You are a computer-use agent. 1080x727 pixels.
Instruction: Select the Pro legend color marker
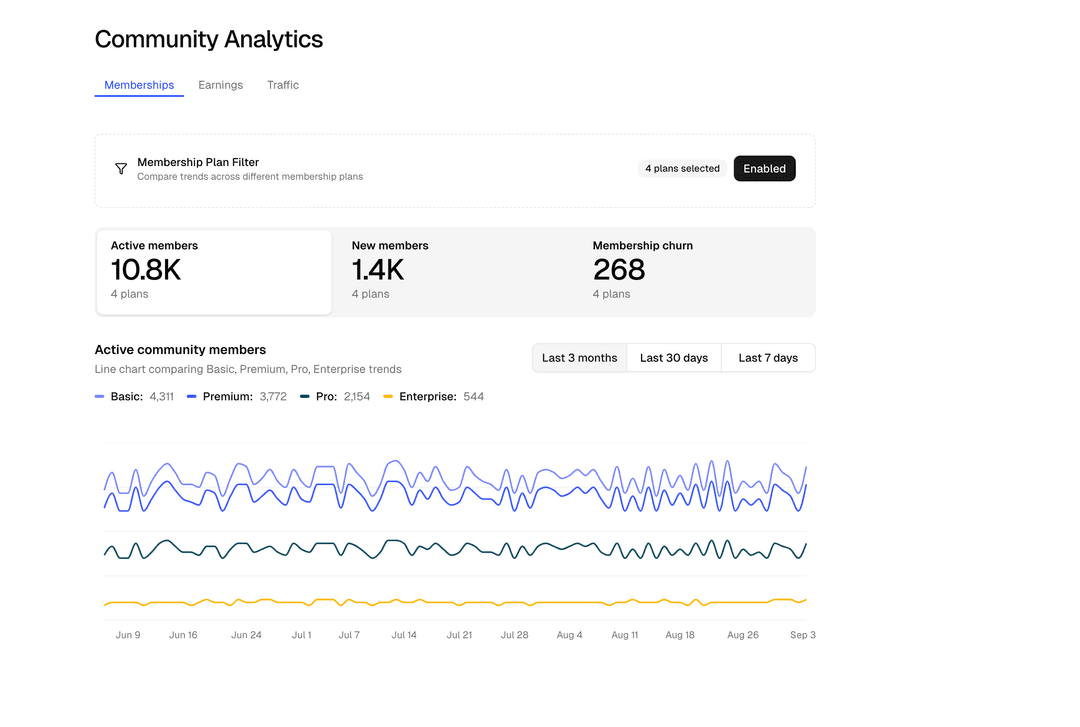pos(306,396)
